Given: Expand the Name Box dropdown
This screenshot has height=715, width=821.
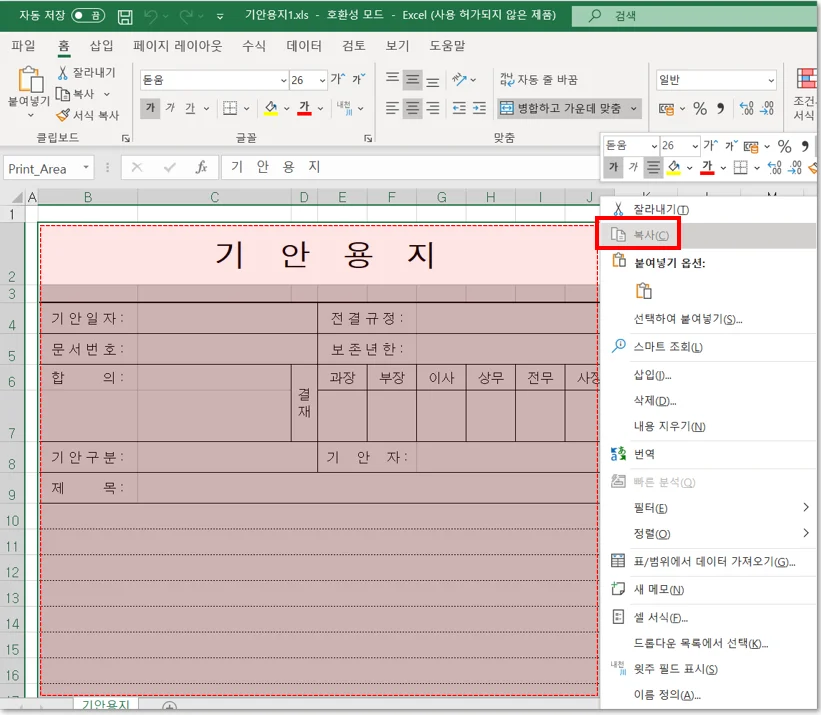Looking at the screenshot, I should (87, 168).
